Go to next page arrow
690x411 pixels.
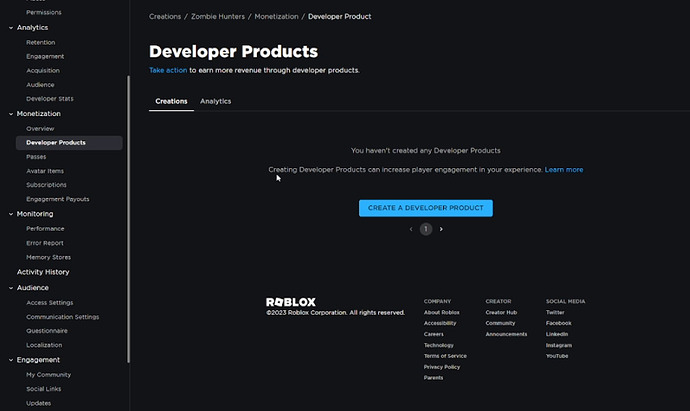pos(441,229)
